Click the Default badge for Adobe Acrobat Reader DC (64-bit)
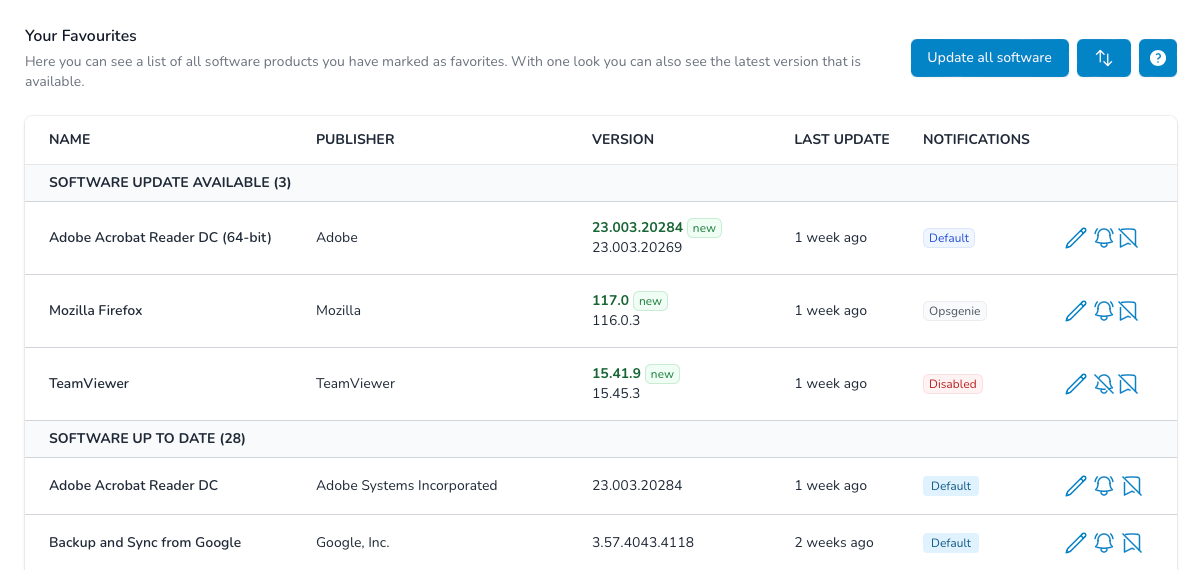 coord(949,238)
